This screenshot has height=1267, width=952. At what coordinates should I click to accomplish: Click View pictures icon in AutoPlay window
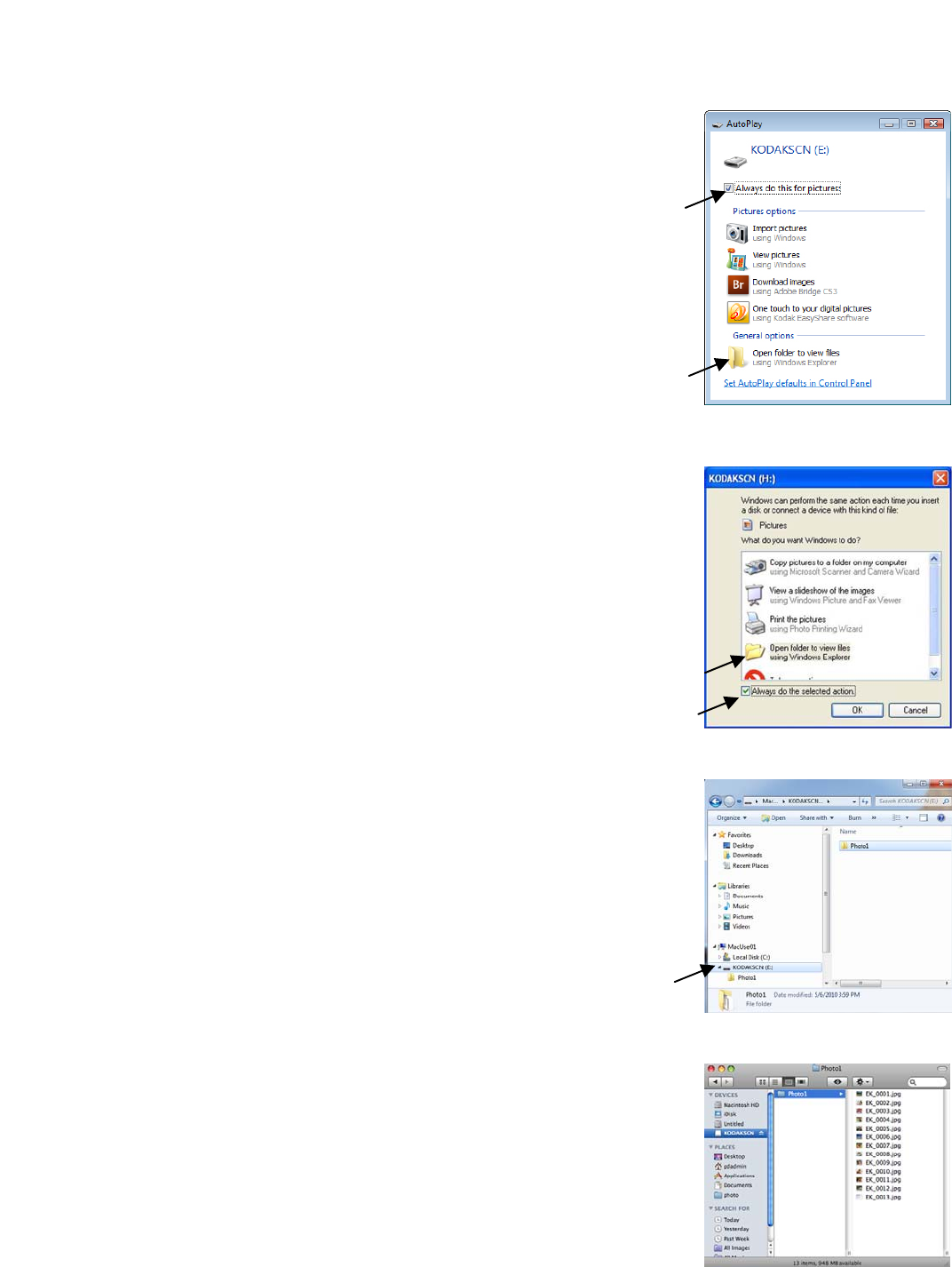(737, 259)
